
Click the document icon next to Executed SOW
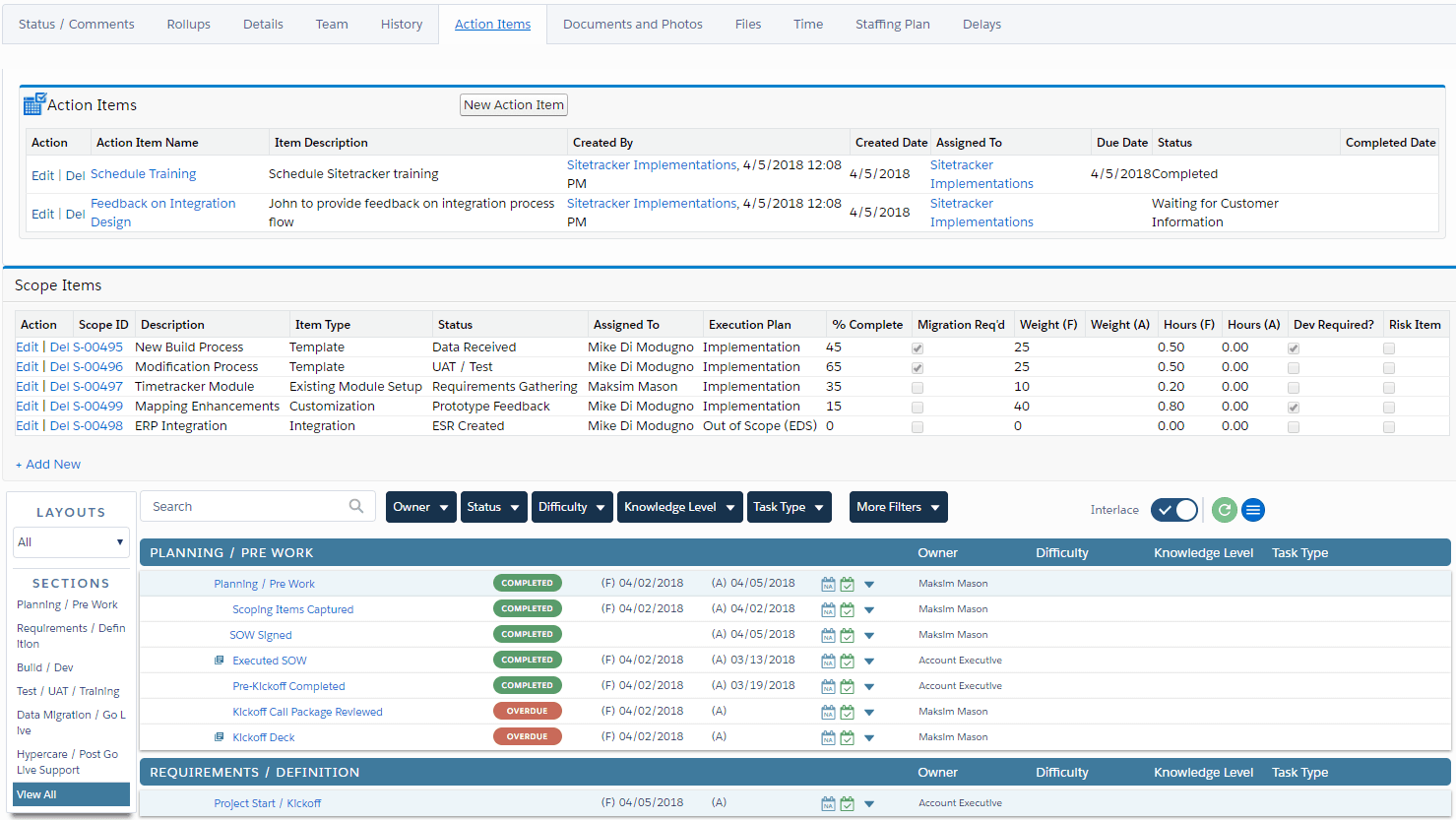click(218, 661)
